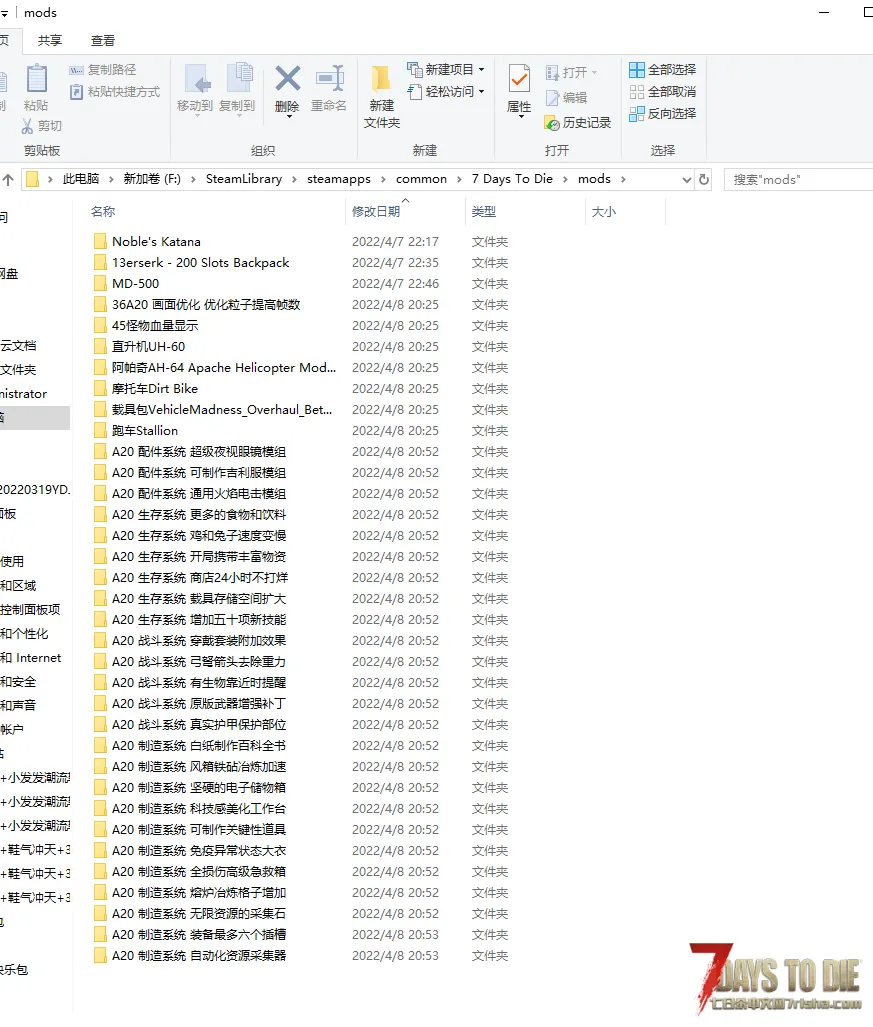The width and height of the screenshot is (873, 1027).
Task: Sort files by the 大小 column header
Action: (604, 212)
